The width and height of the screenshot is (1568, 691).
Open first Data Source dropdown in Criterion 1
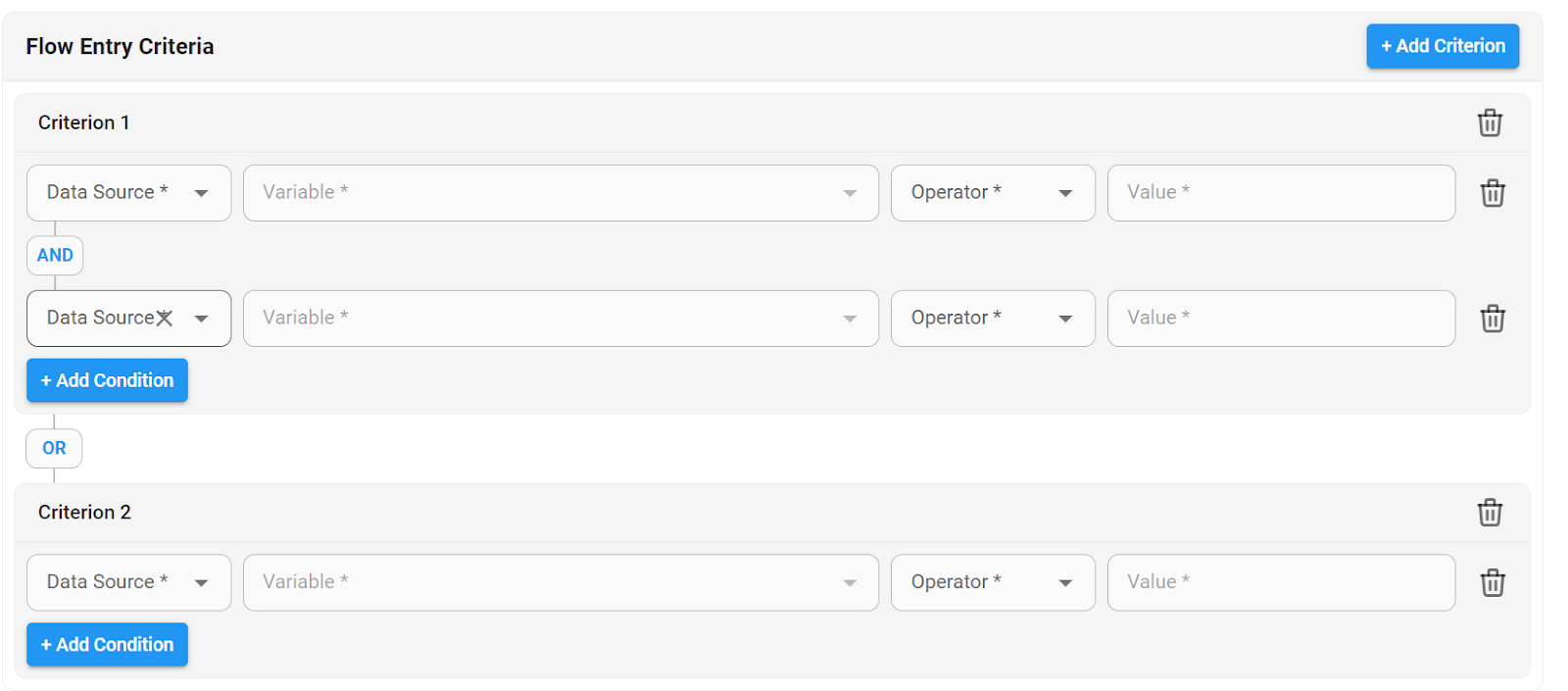click(128, 193)
